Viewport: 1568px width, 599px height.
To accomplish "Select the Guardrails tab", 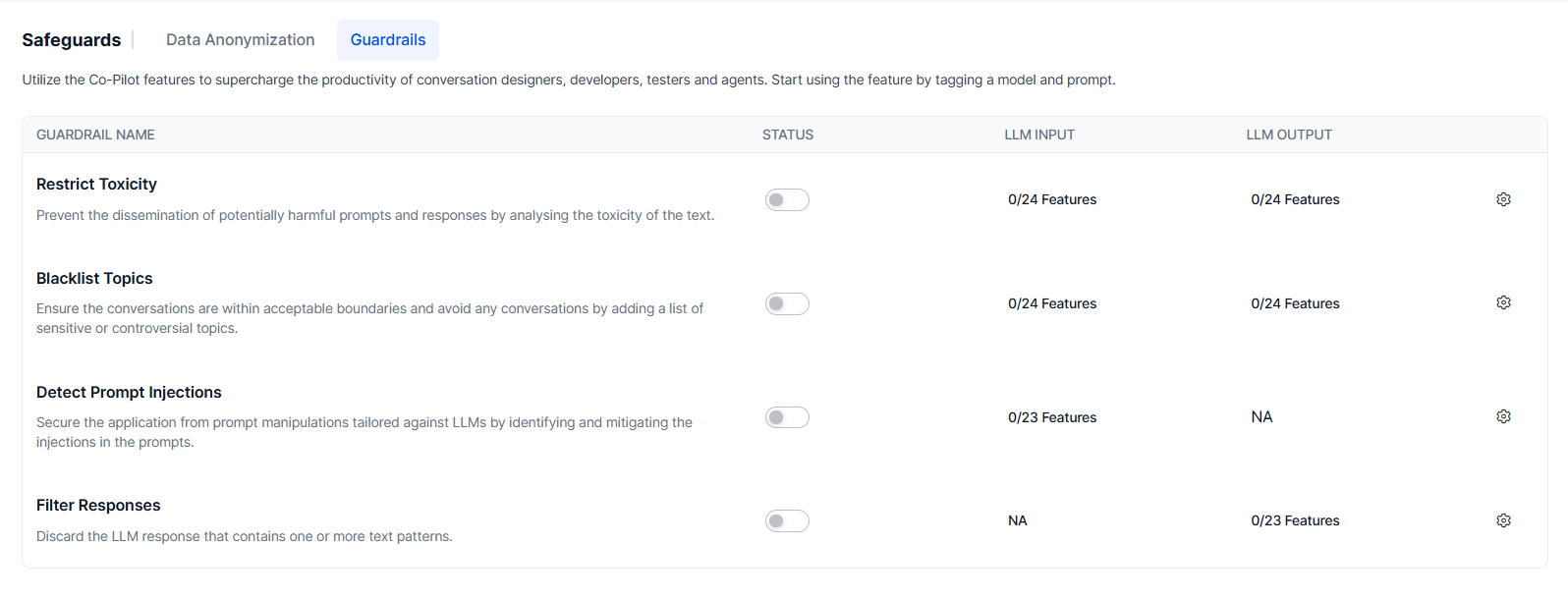I will point(388,40).
